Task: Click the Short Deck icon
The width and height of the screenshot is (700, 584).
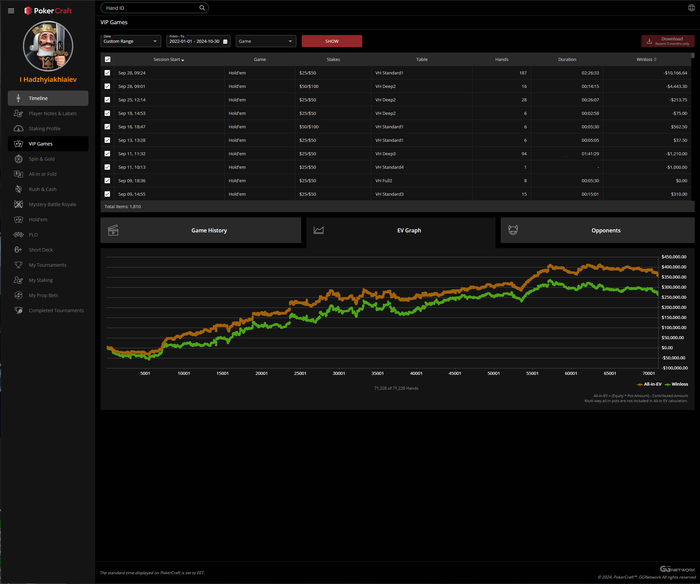Action: [x=18, y=250]
